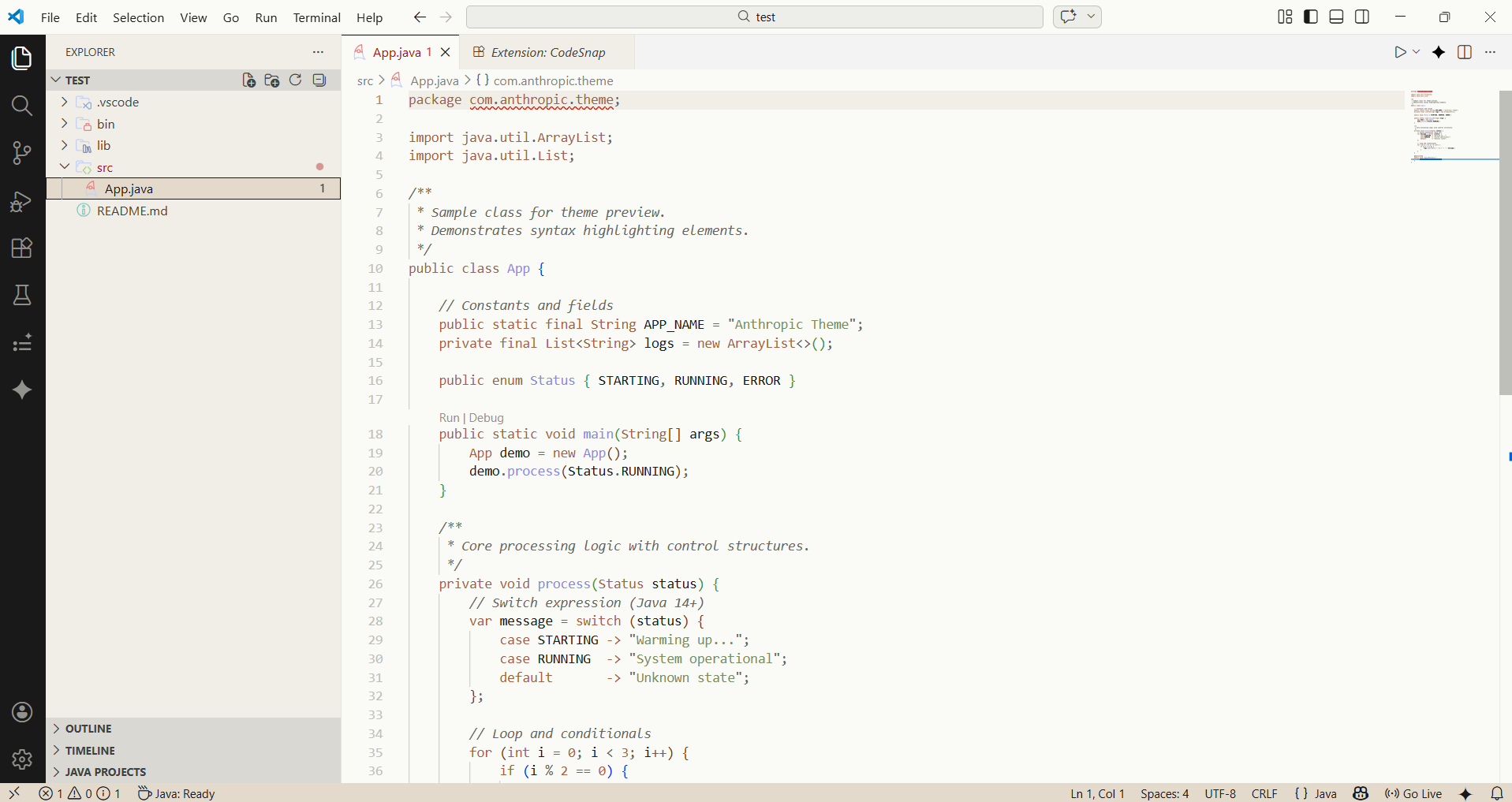Open the Terminal menu

pyautogui.click(x=316, y=17)
